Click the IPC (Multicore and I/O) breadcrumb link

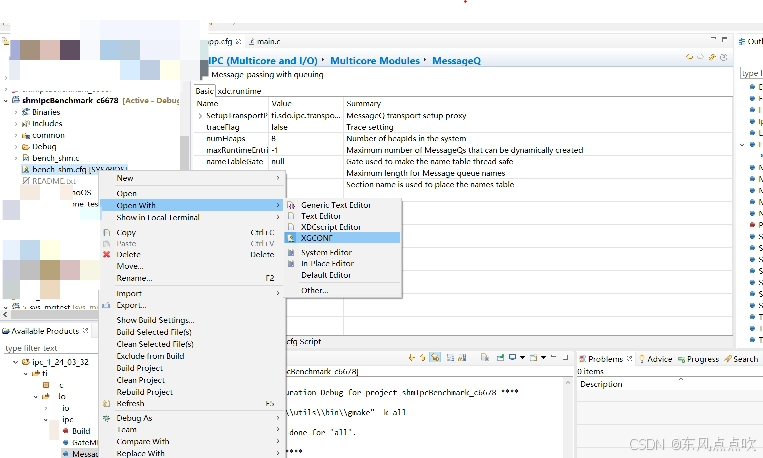point(263,61)
